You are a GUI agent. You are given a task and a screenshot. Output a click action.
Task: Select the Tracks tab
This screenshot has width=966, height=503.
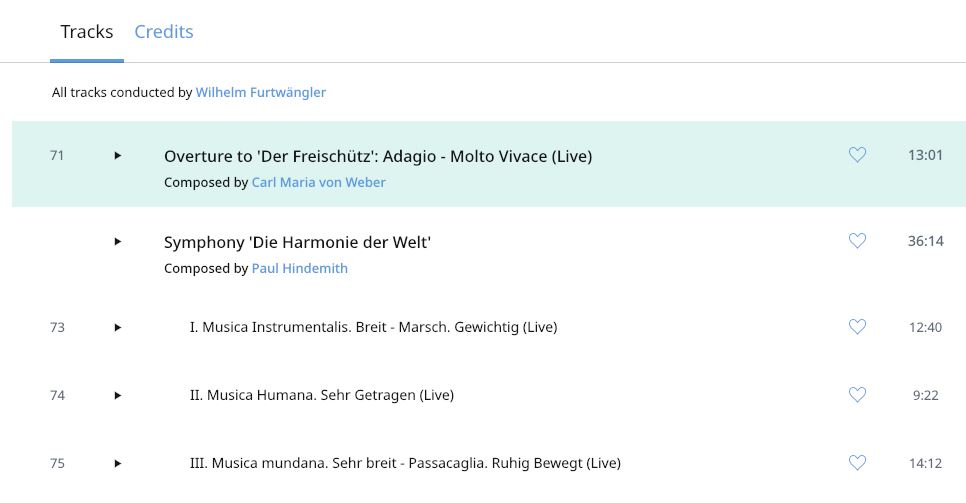point(87,31)
